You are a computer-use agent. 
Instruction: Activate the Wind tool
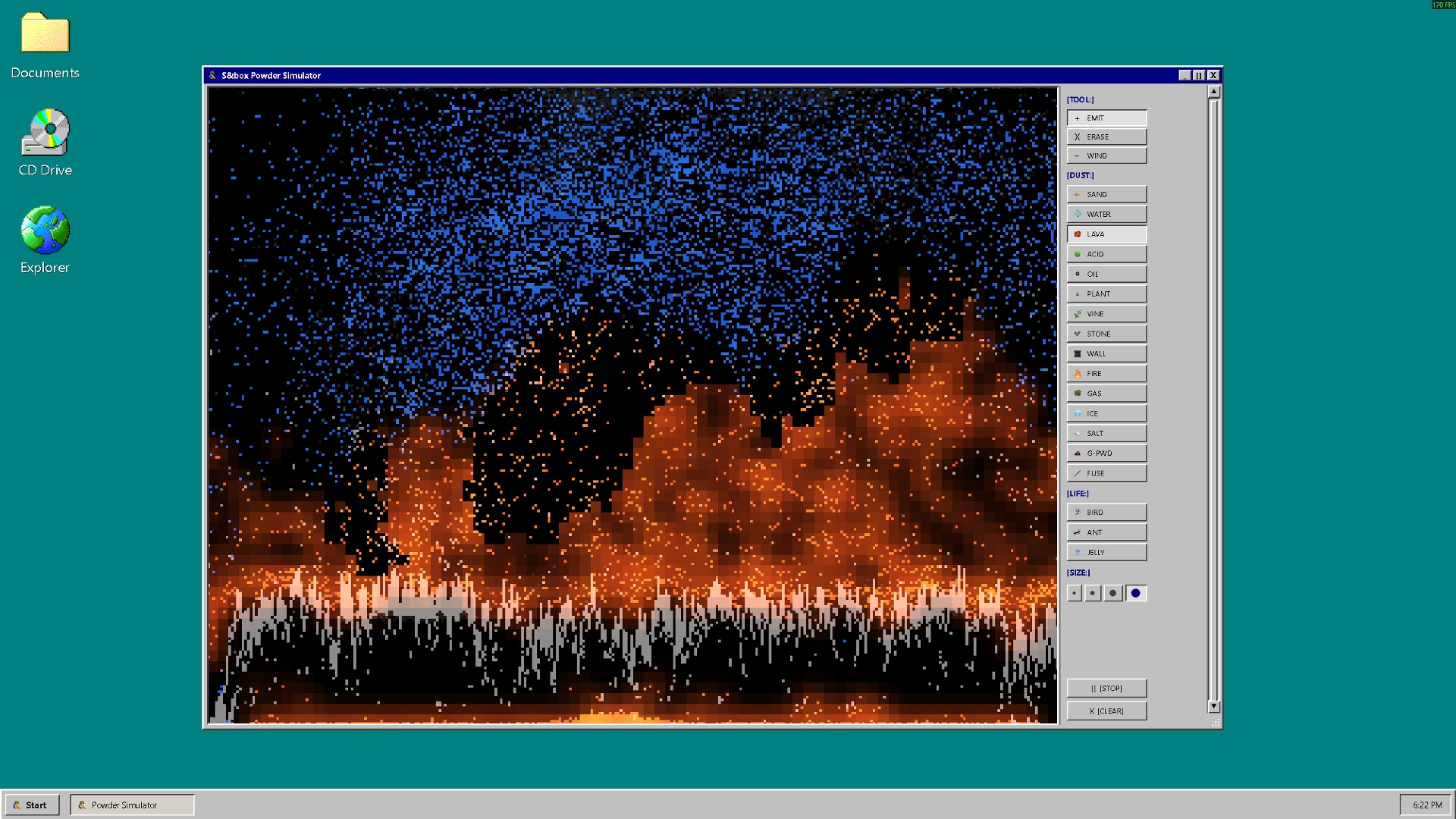[1106, 155]
